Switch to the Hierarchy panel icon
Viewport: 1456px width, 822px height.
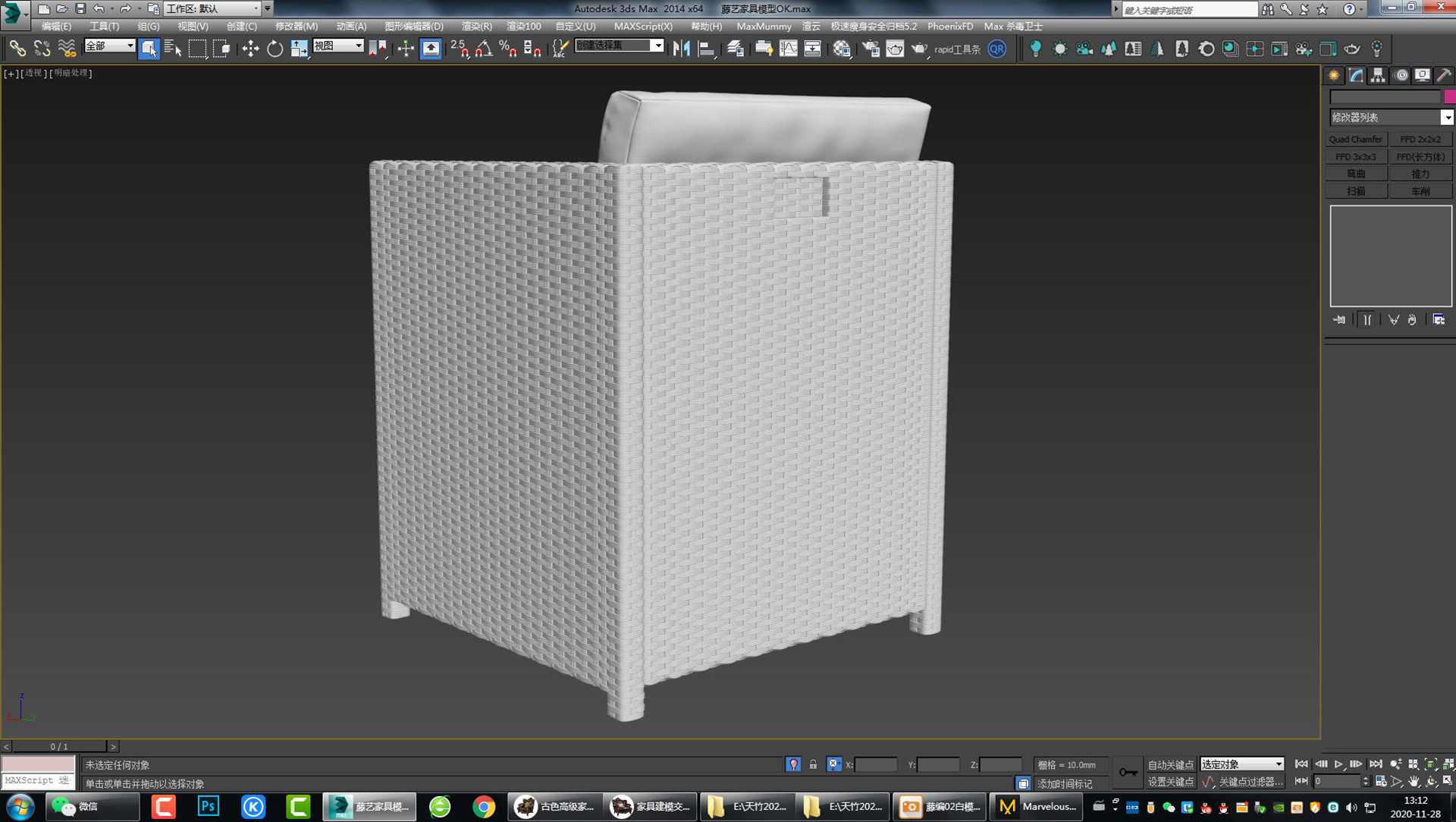pyautogui.click(x=1376, y=75)
